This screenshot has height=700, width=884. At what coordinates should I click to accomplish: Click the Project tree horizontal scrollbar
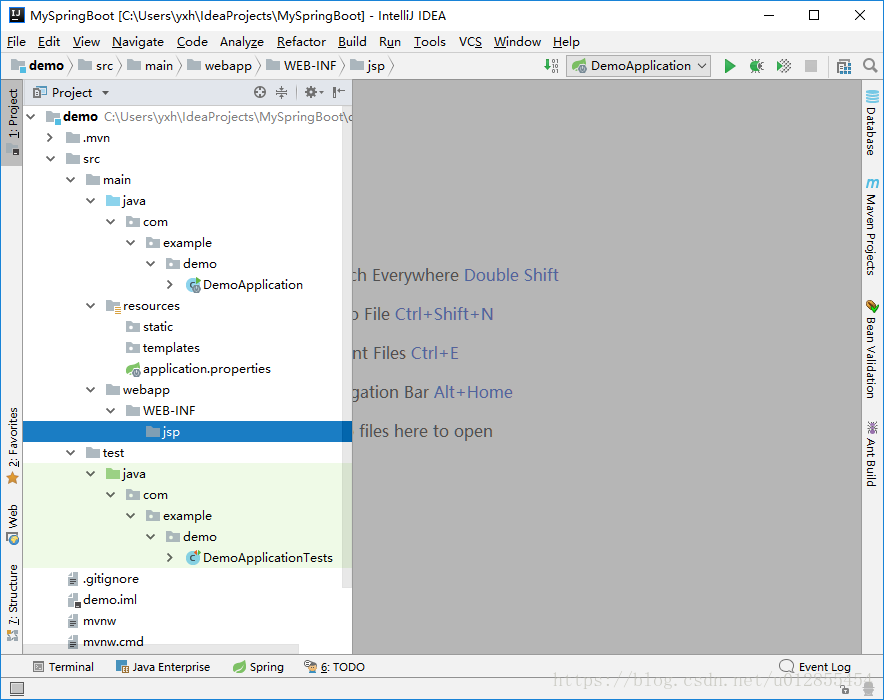point(161,649)
